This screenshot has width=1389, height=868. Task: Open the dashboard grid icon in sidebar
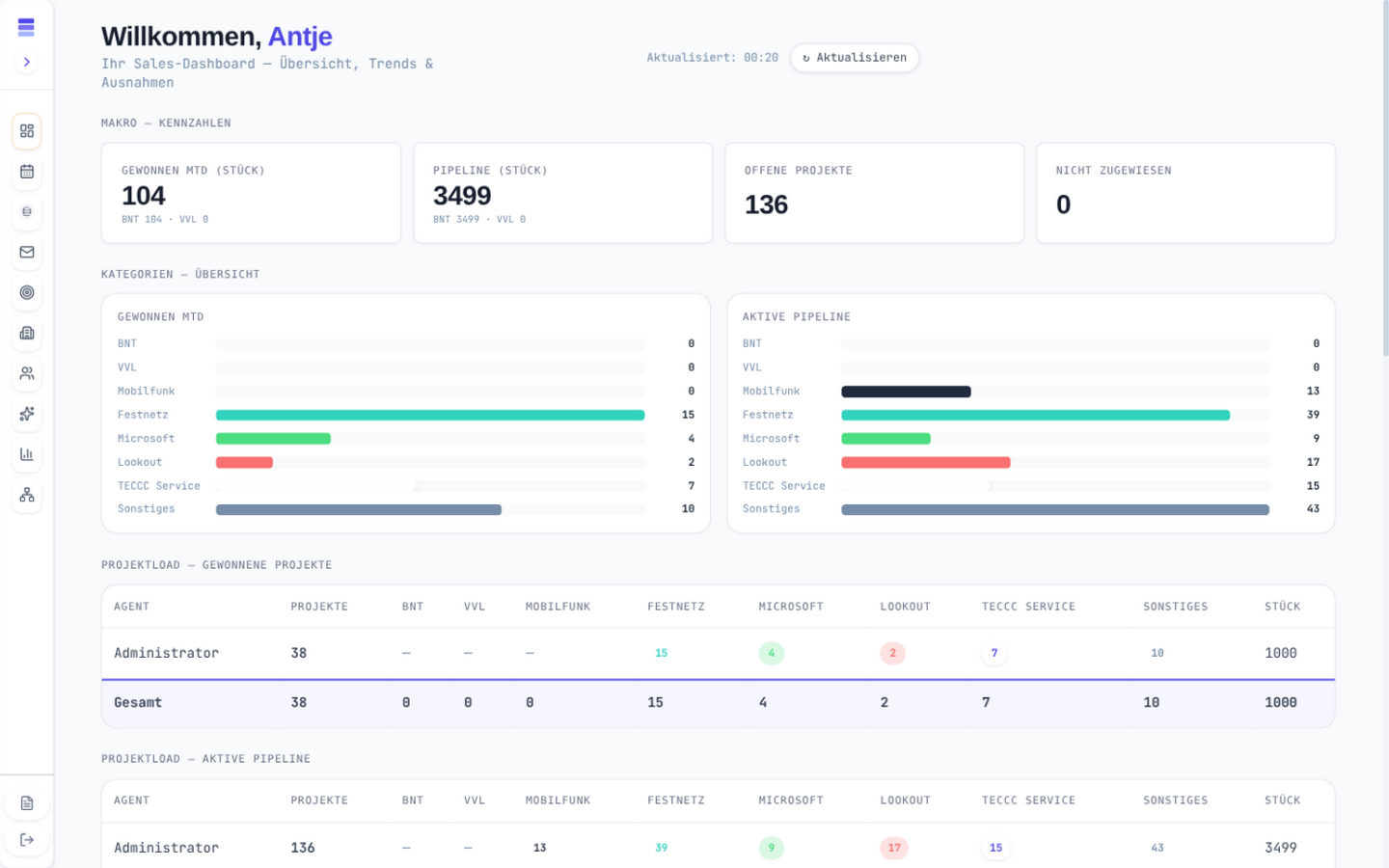pos(27,131)
